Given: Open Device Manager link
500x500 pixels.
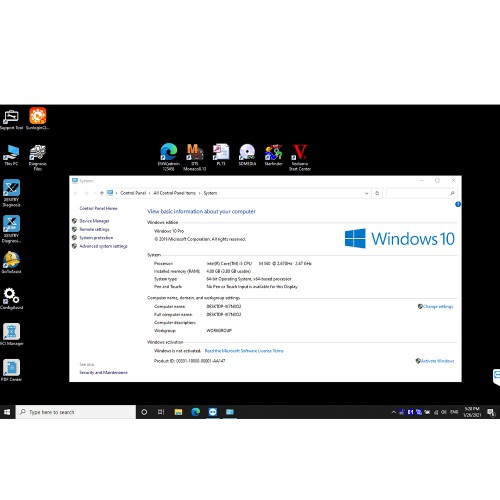Looking at the screenshot, I should coord(94,221).
